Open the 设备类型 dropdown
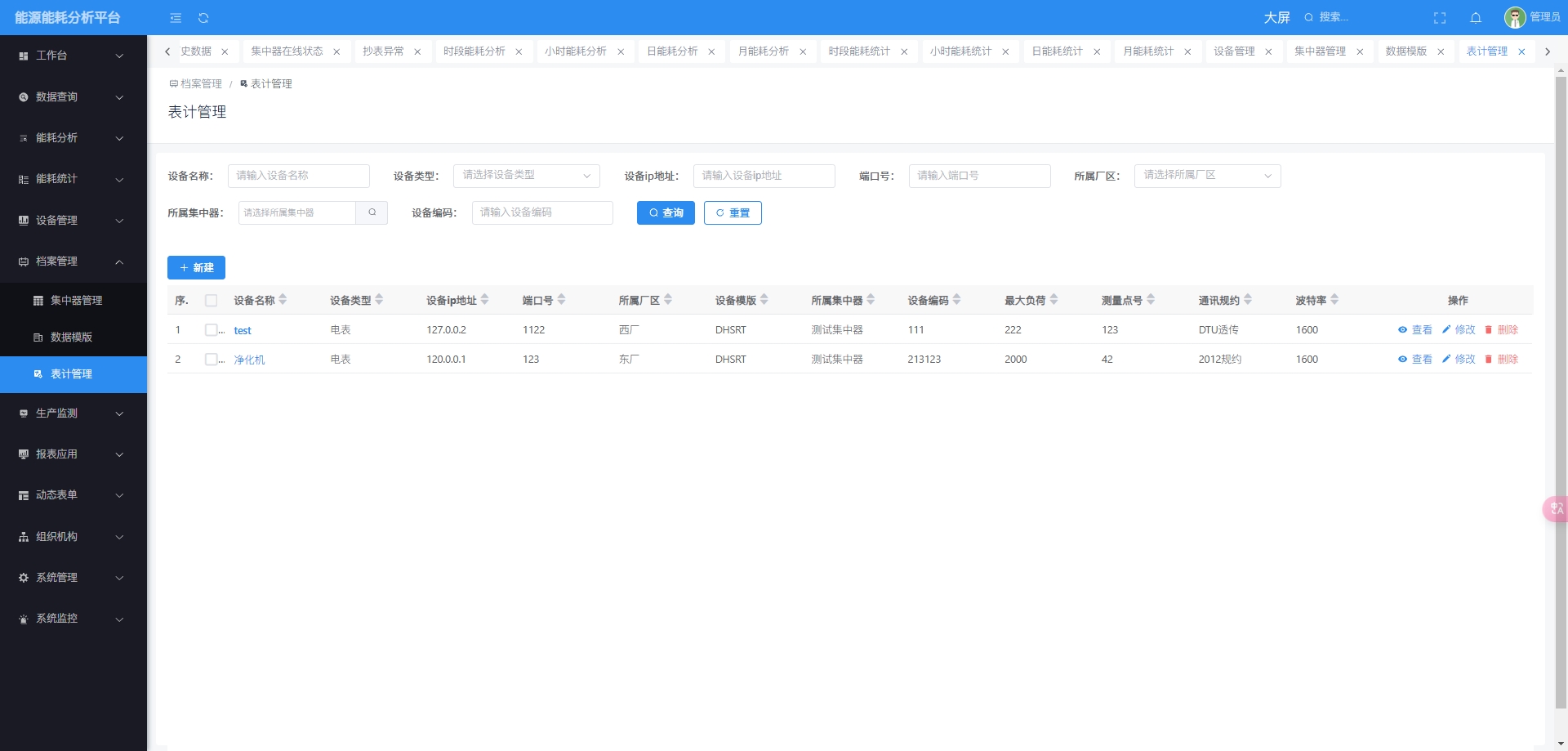 (526, 176)
